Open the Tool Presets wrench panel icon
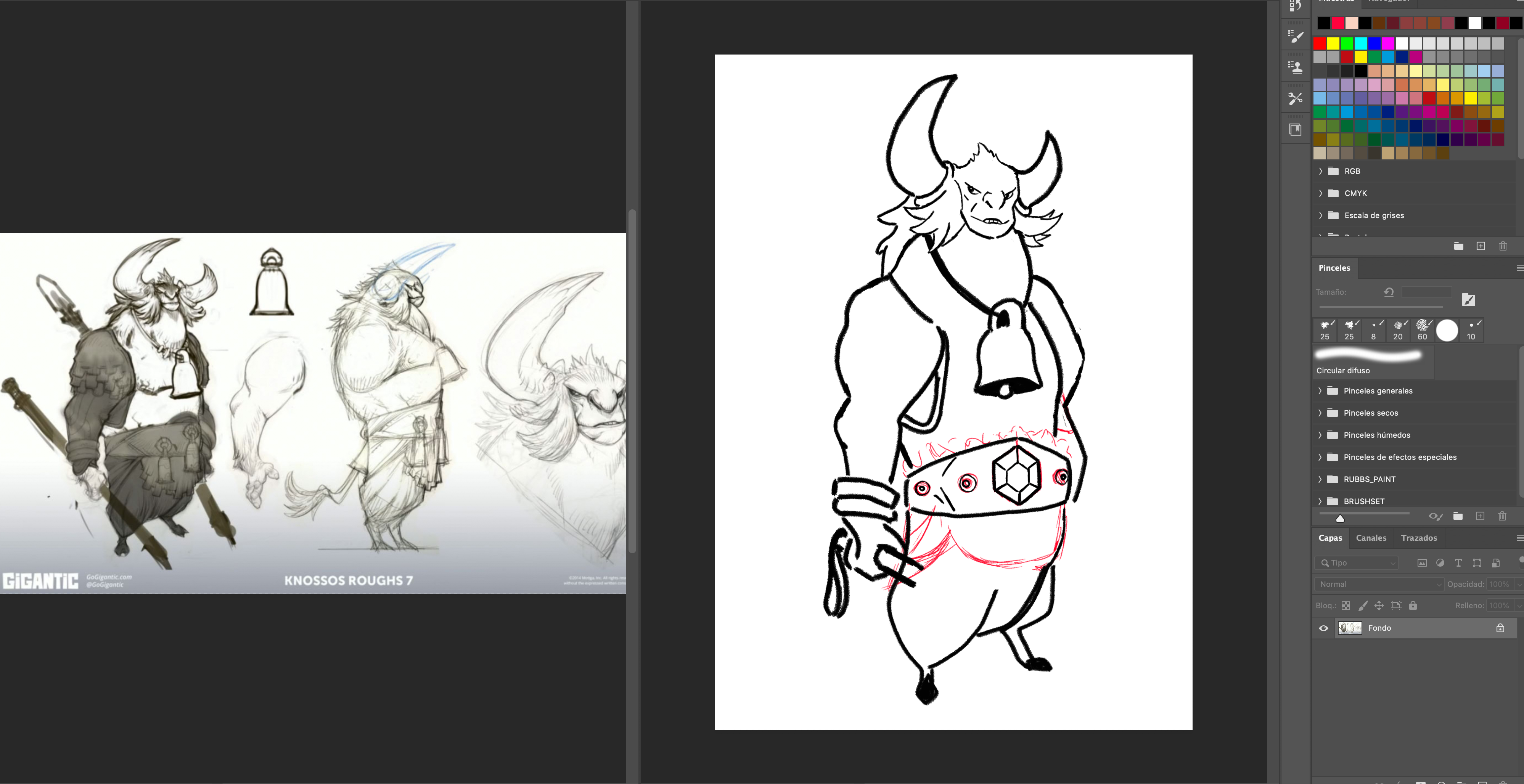The height and width of the screenshot is (784, 1524). tap(1296, 99)
